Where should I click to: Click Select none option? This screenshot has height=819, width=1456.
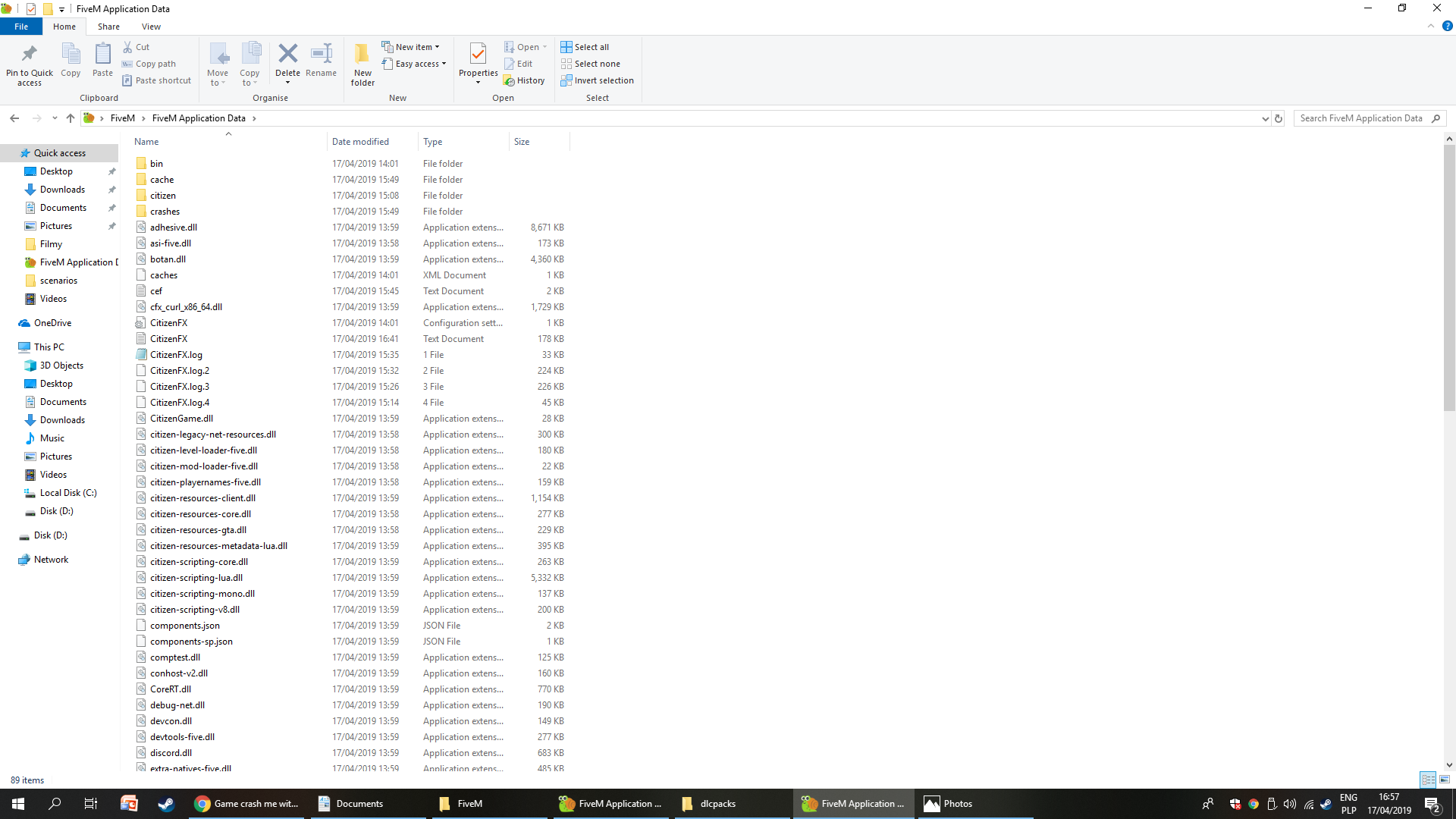(590, 64)
